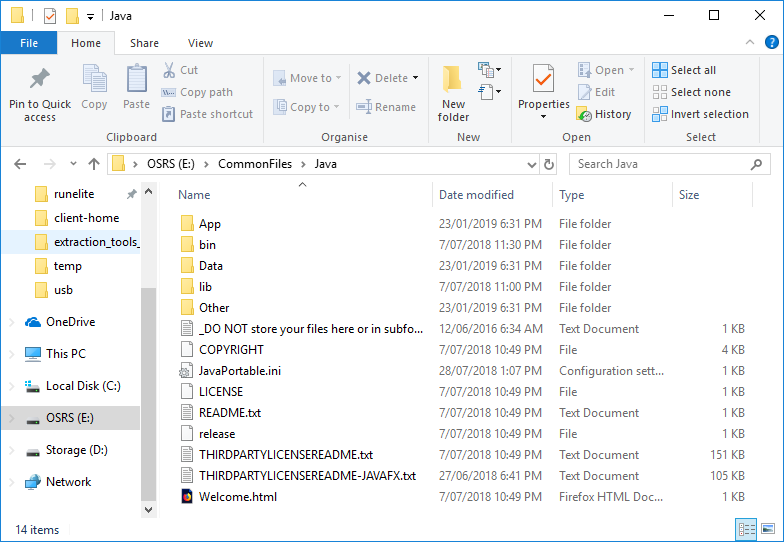This screenshot has width=784, height=542.
Task: Switch to large icons view mode
Action: tap(767, 529)
